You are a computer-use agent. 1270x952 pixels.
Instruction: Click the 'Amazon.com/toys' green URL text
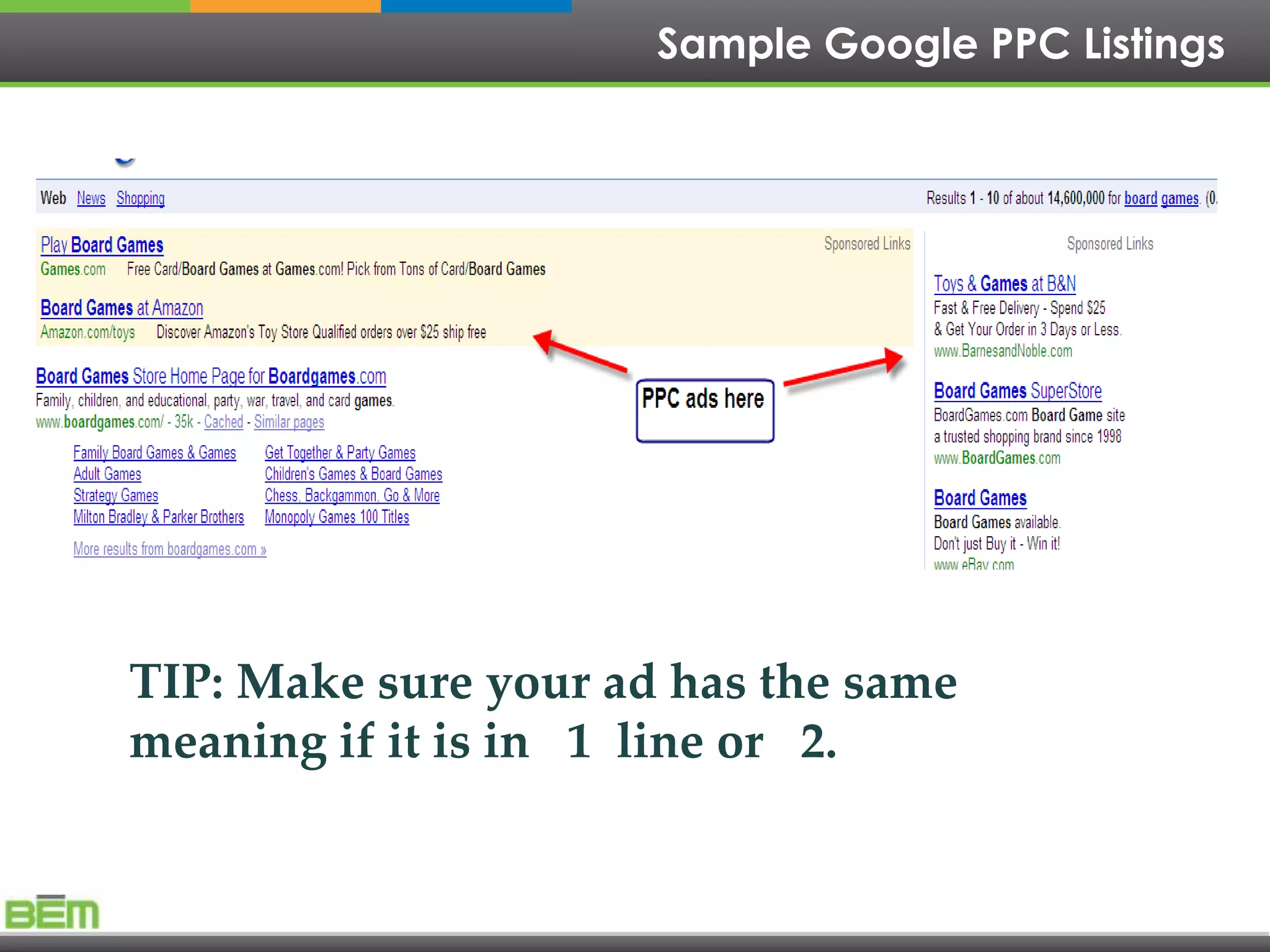(x=87, y=332)
